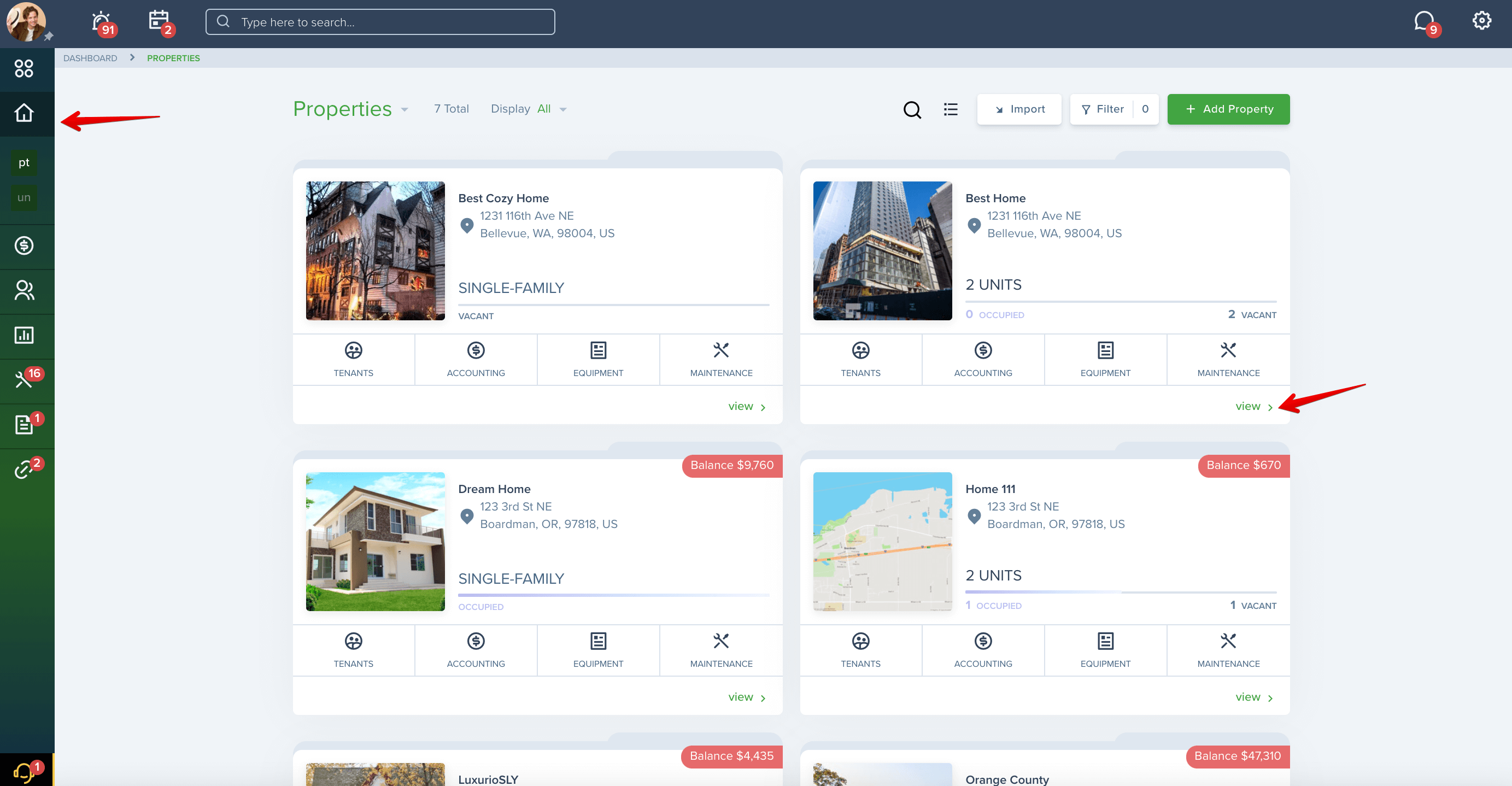Click the 'un' shortcut in sidebar
Viewport: 1512px width, 786px height.
click(x=24, y=198)
